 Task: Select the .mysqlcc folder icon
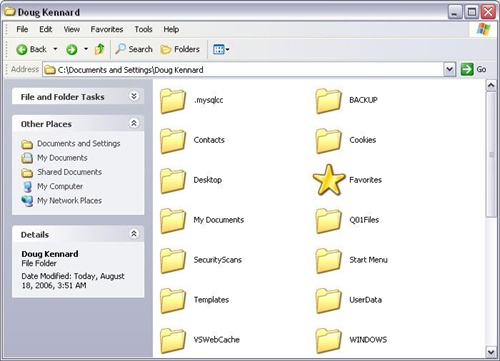(x=173, y=101)
